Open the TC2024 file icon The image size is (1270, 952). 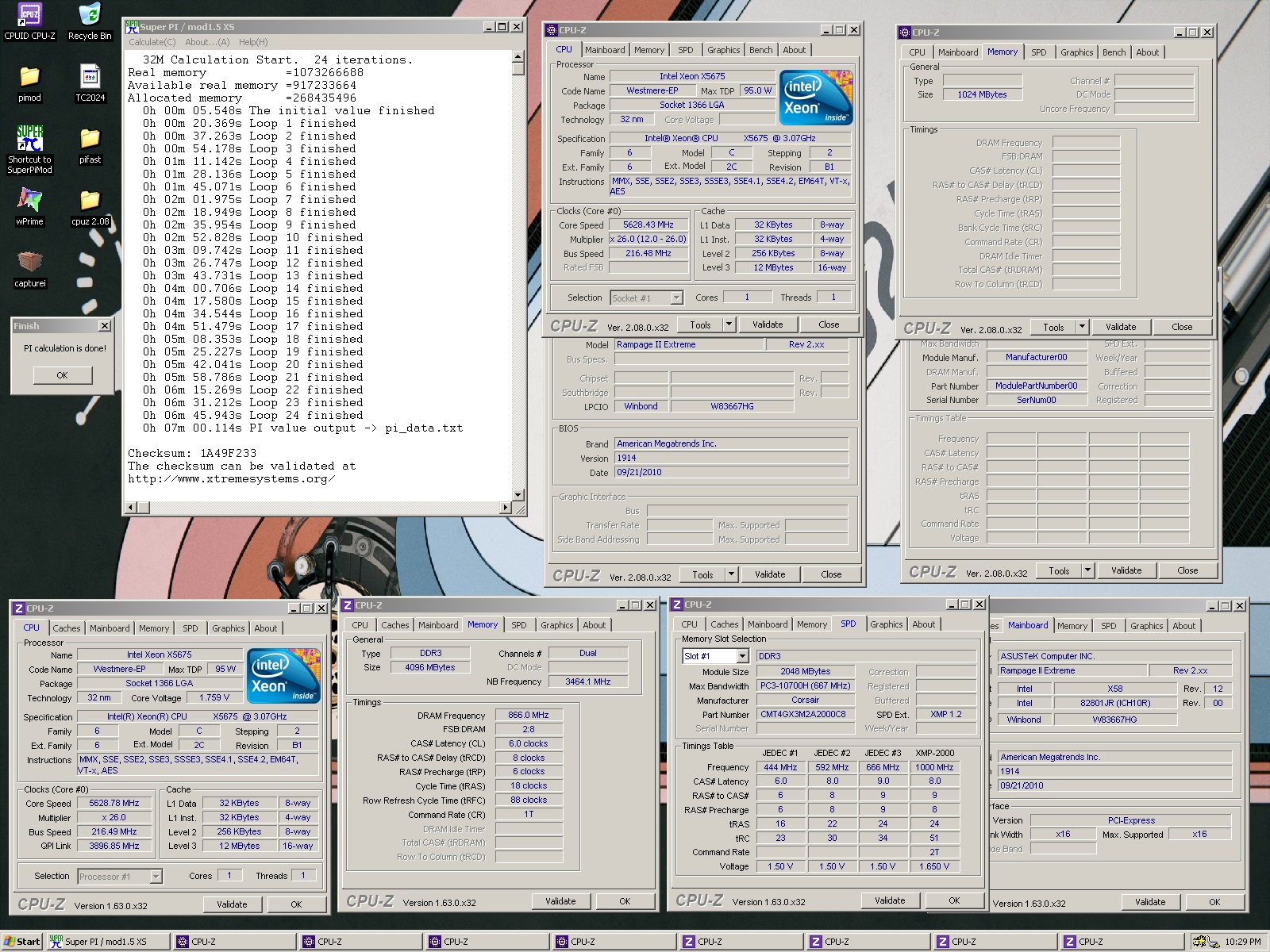[x=90, y=83]
